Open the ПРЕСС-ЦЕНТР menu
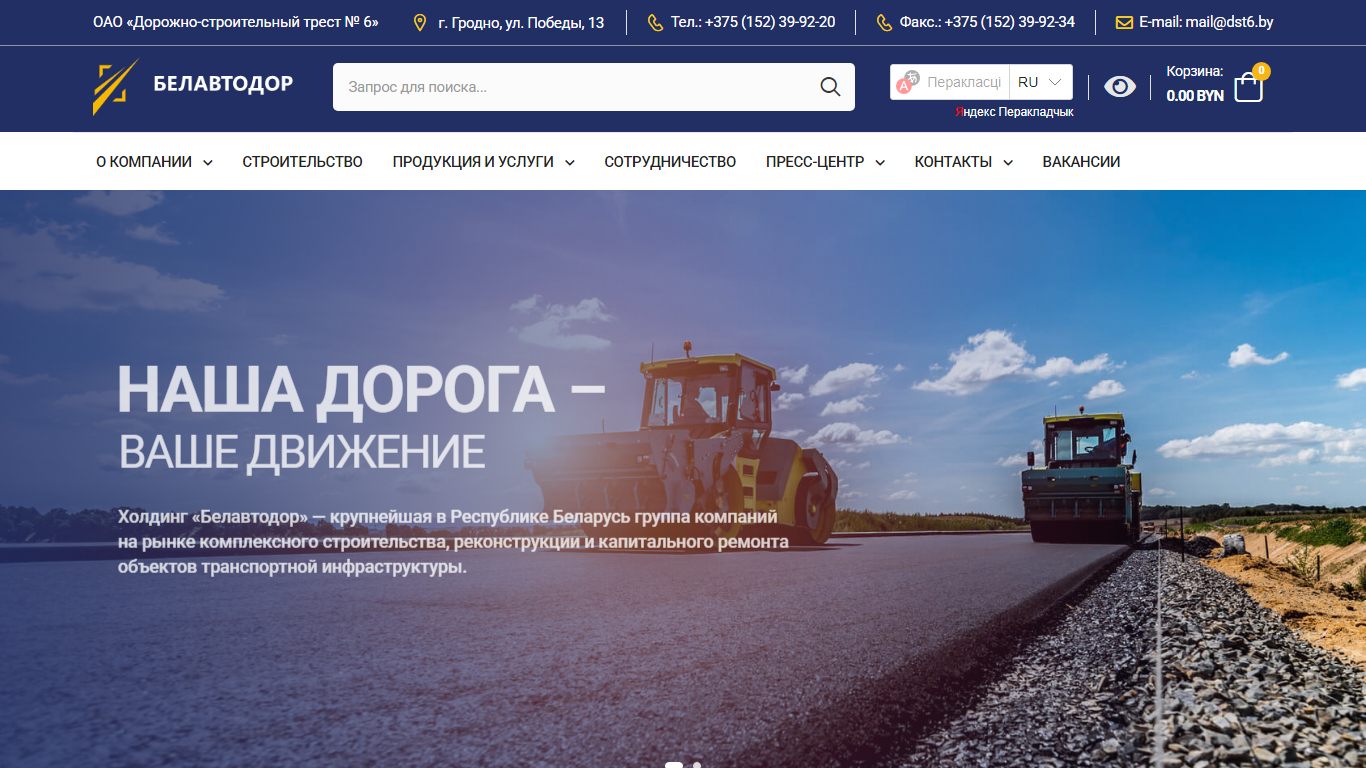1366x768 pixels. pos(815,162)
